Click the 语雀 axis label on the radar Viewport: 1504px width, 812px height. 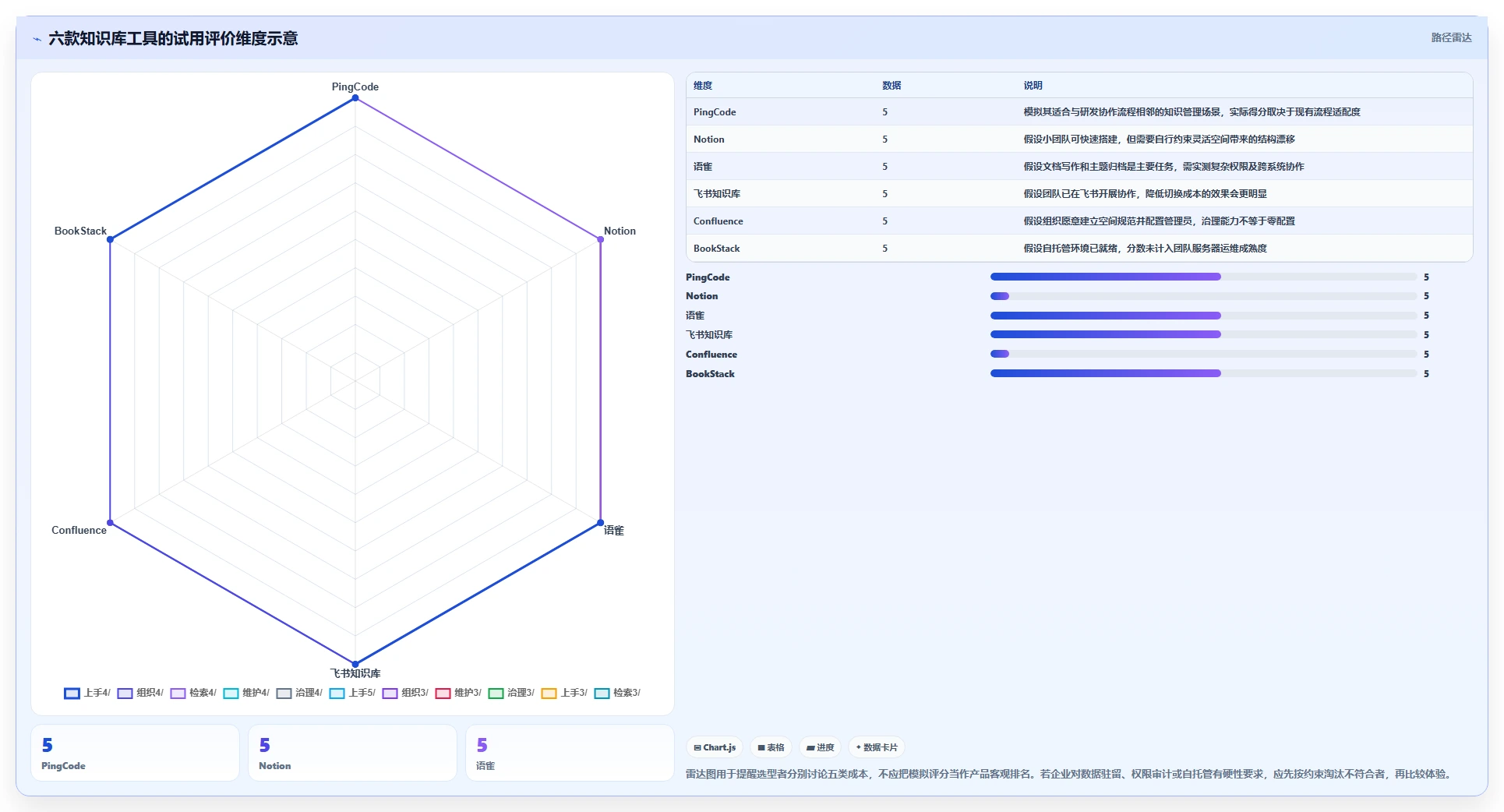coord(614,530)
